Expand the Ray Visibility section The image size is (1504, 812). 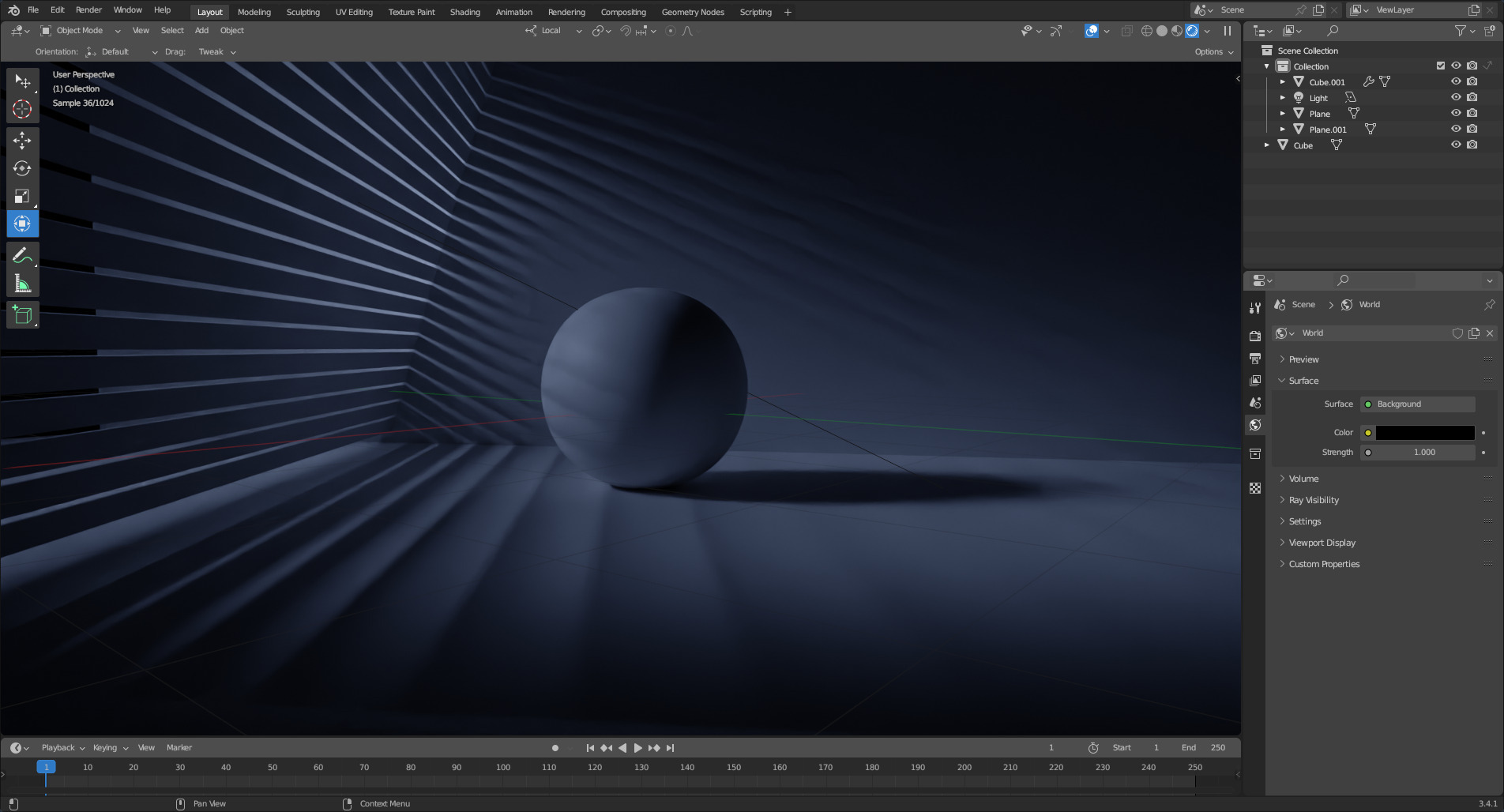(x=1313, y=500)
